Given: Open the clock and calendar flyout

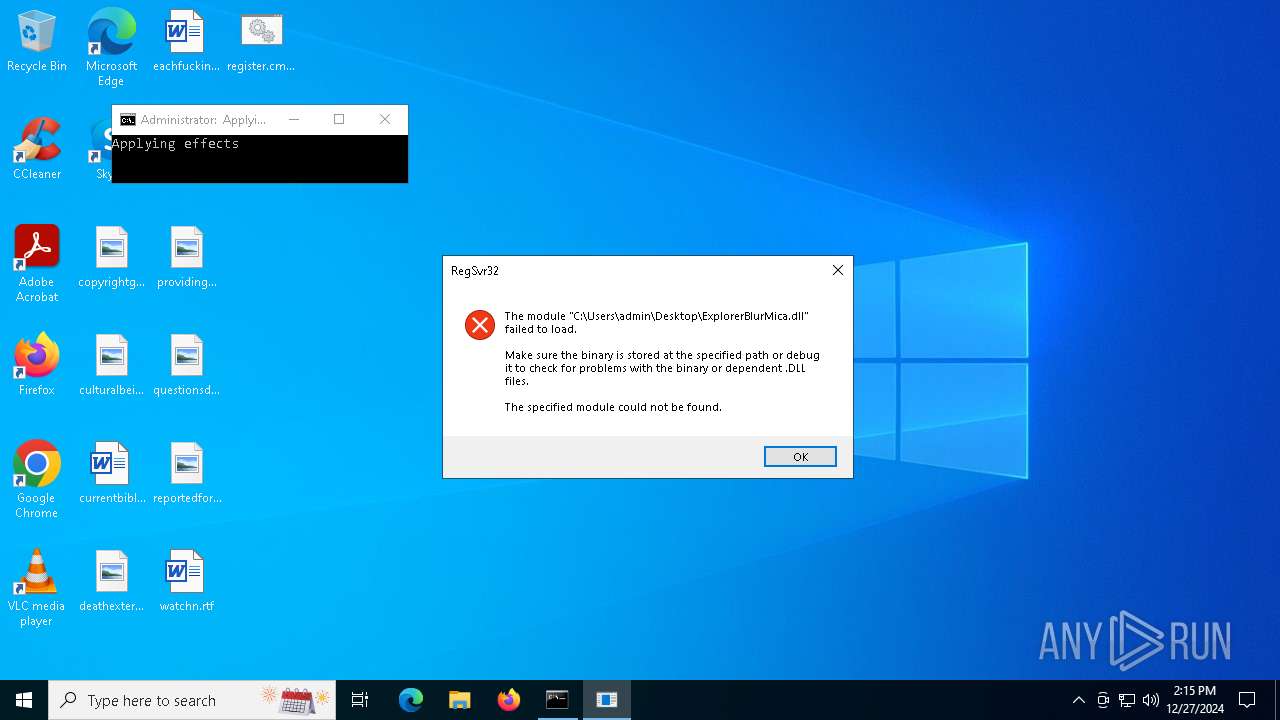Looking at the screenshot, I should click(x=1195, y=700).
